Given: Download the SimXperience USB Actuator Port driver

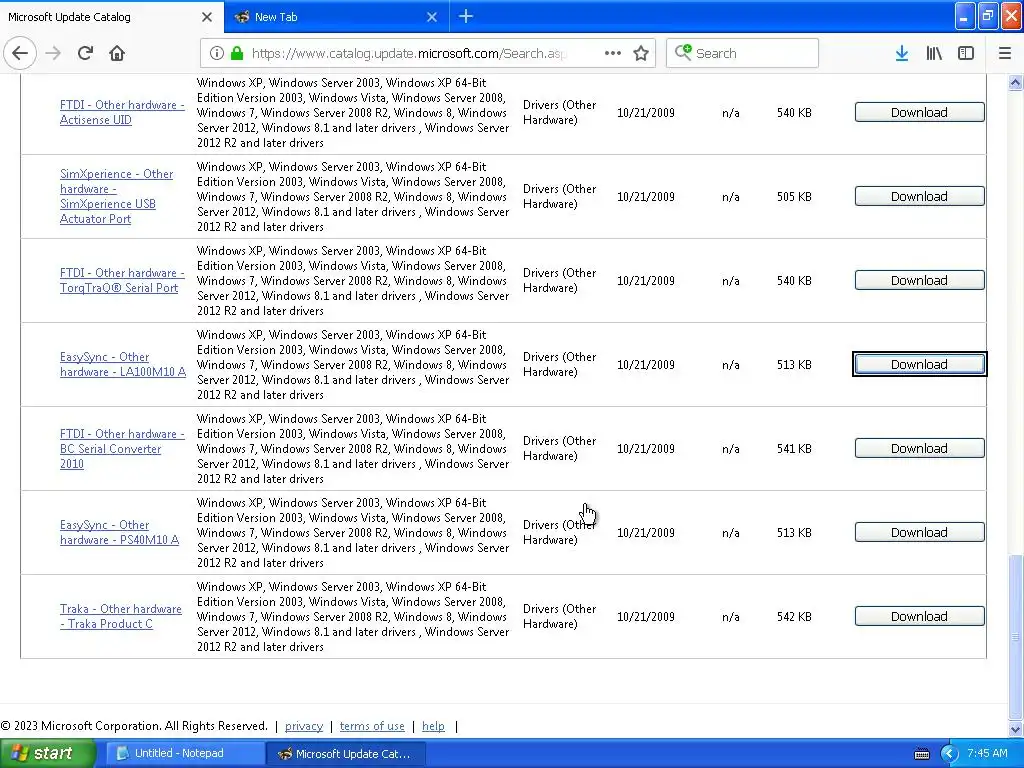Looking at the screenshot, I should pos(919,197).
